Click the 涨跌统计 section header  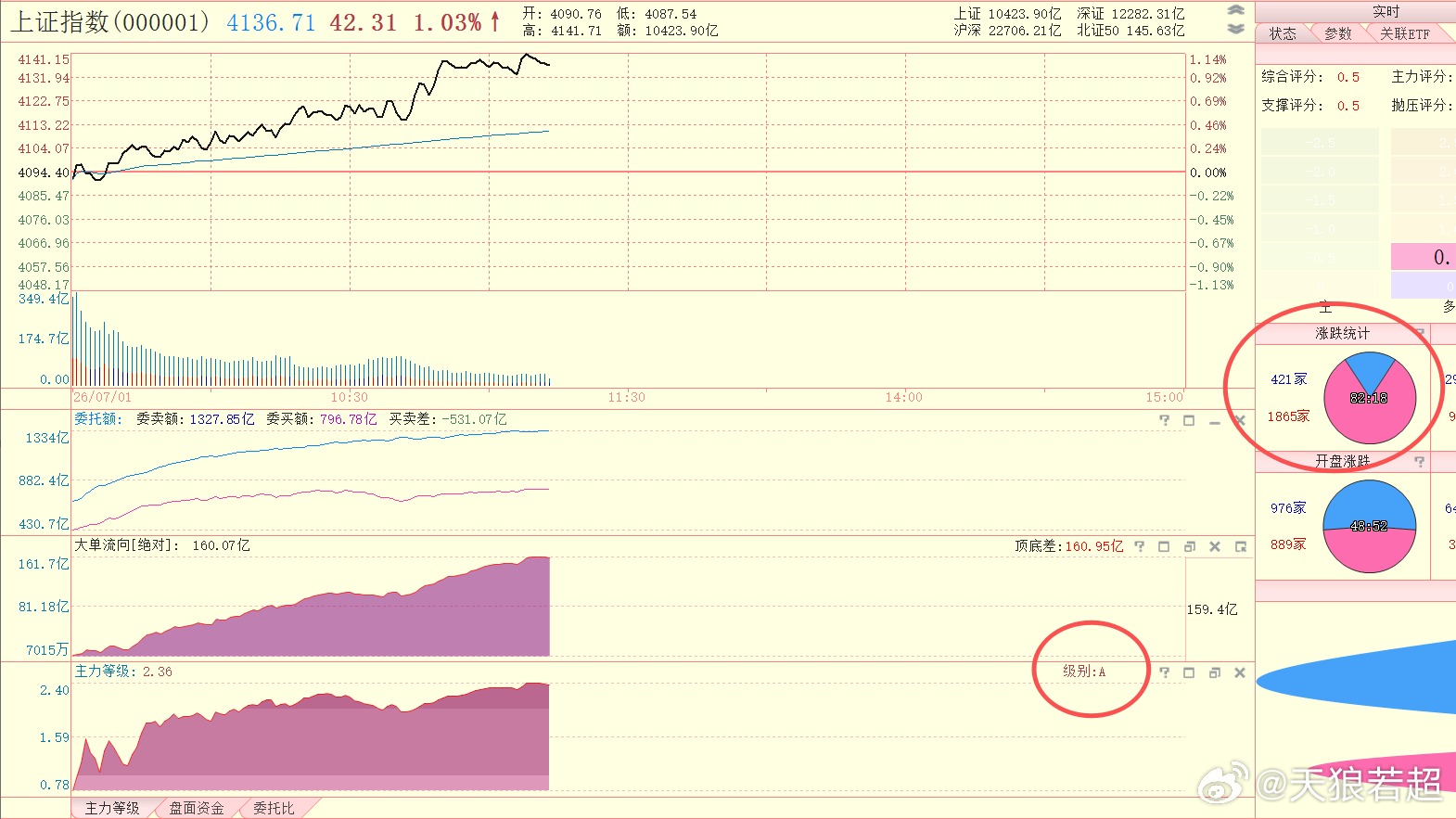coord(1342,334)
